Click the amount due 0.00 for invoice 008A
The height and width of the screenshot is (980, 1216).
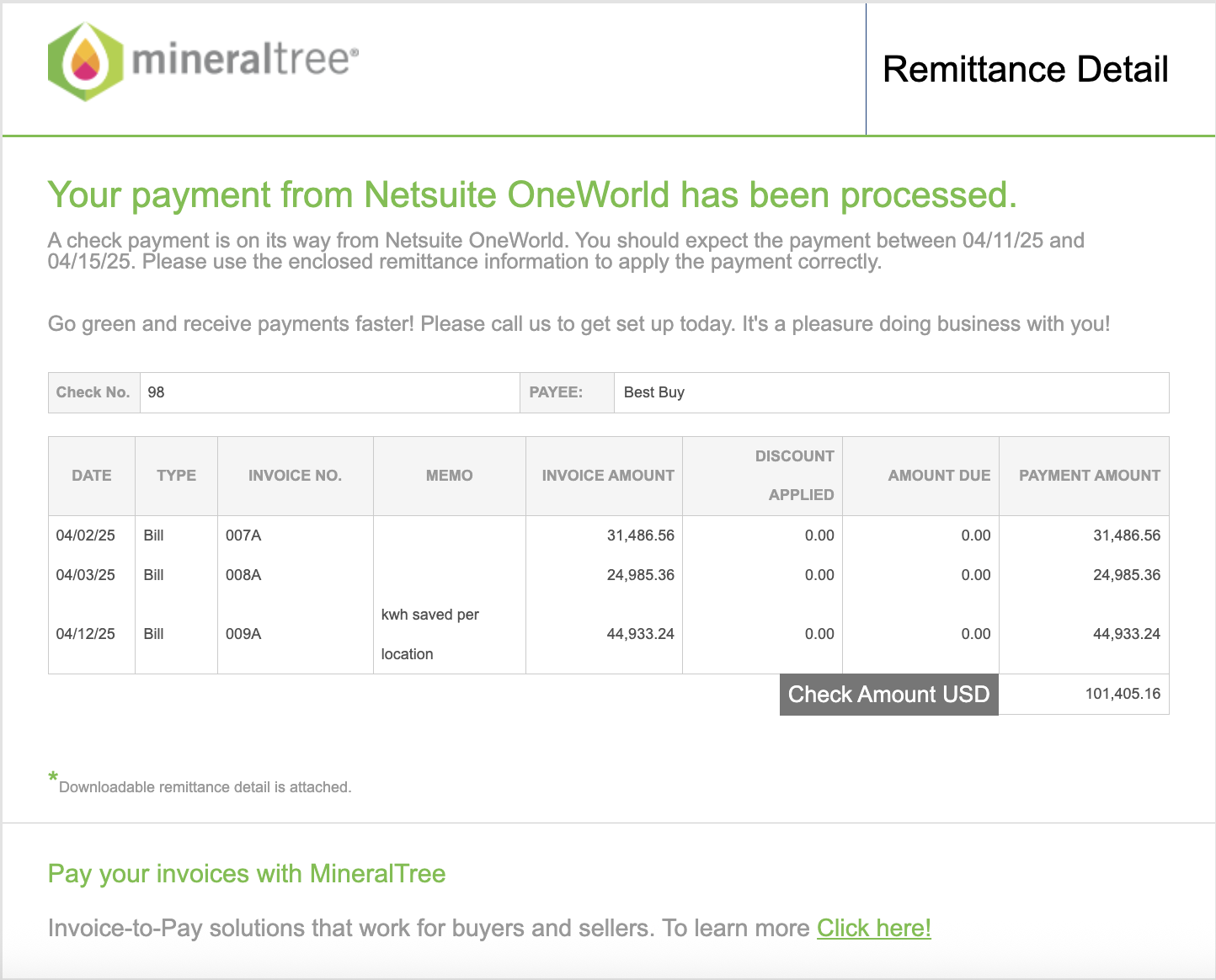coord(976,575)
